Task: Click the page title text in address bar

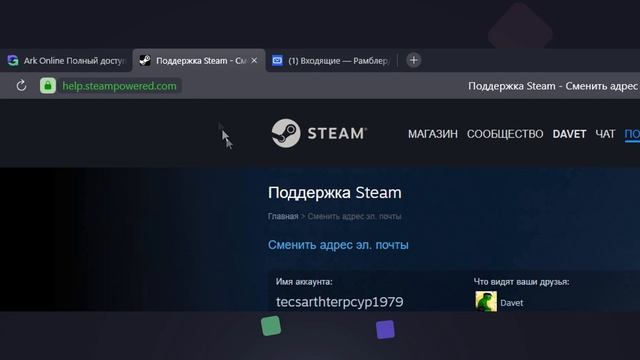Action: (x=553, y=86)
